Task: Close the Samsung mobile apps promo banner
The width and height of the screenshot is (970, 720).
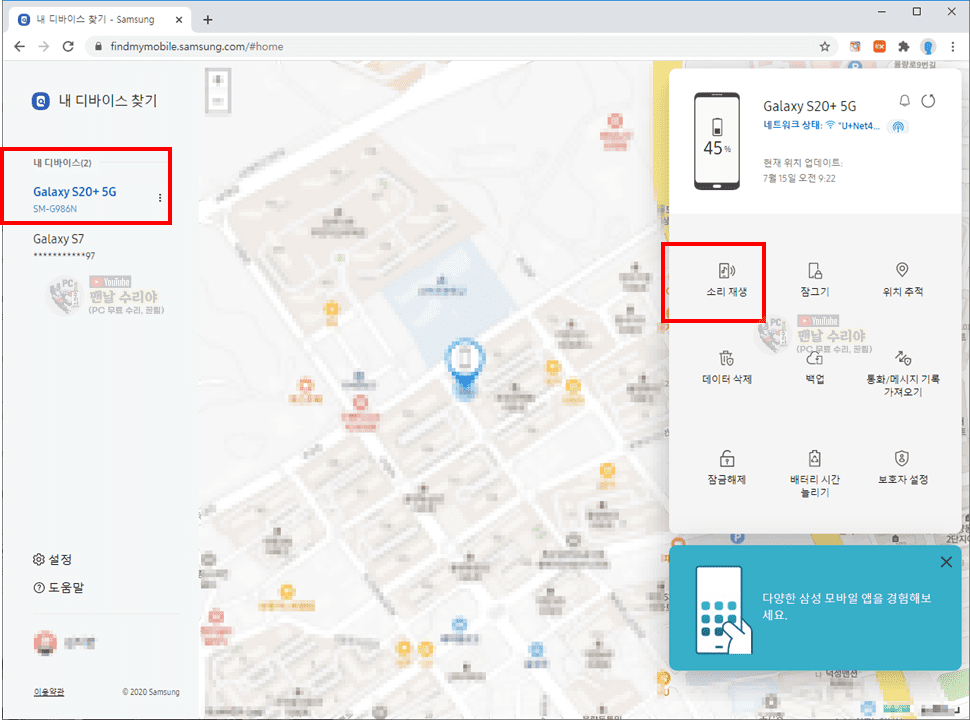Action: click(x=946, y=562)
